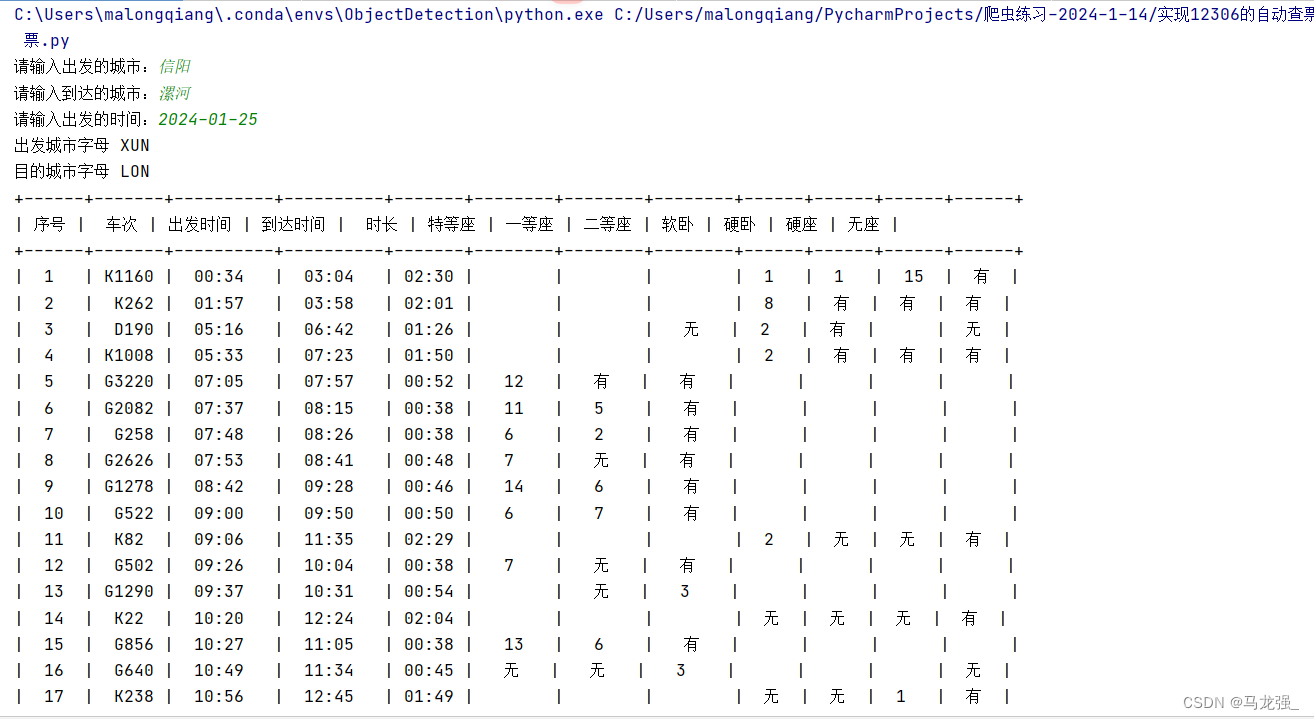Click the entered date 2024-01-25

point(208,120)
